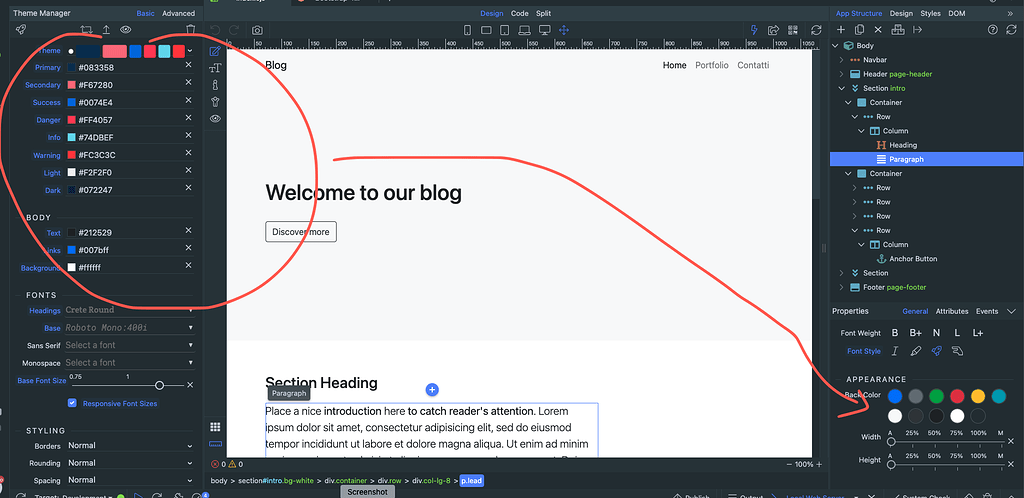Click the Discover more button
This screenshot has width=1024, height=498.
click(301, 232)
